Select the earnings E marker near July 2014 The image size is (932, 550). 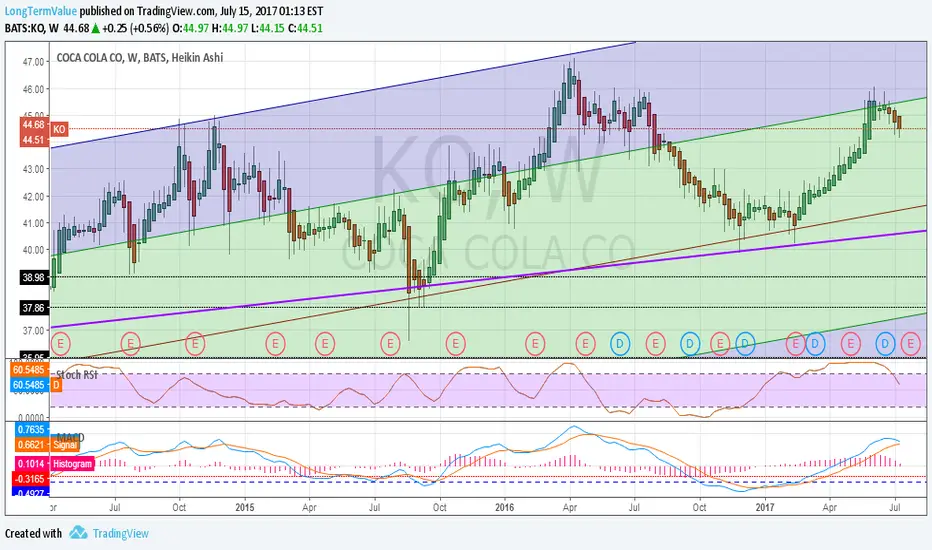click(130, 343)
